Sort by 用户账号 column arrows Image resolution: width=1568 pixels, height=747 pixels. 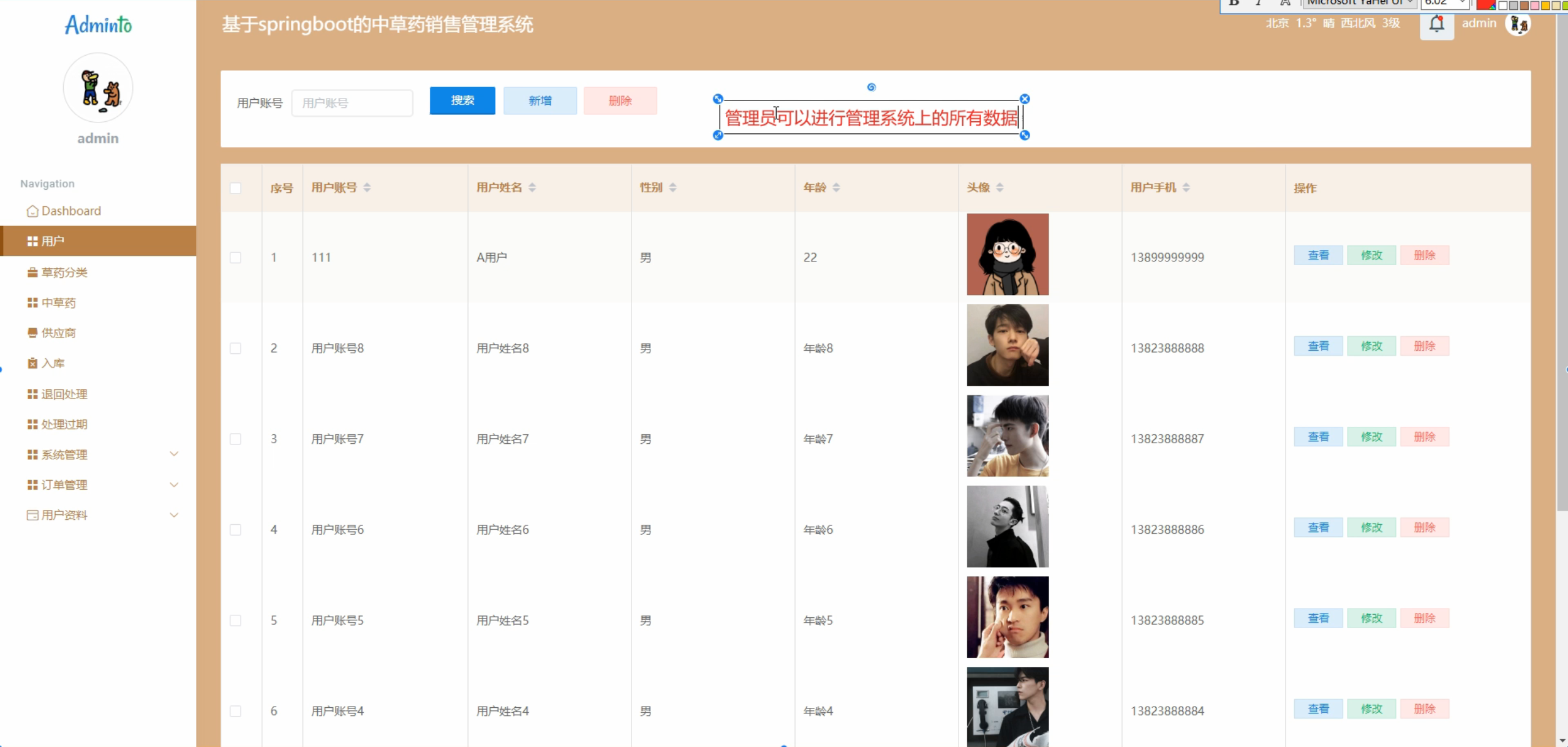(367, 187)
